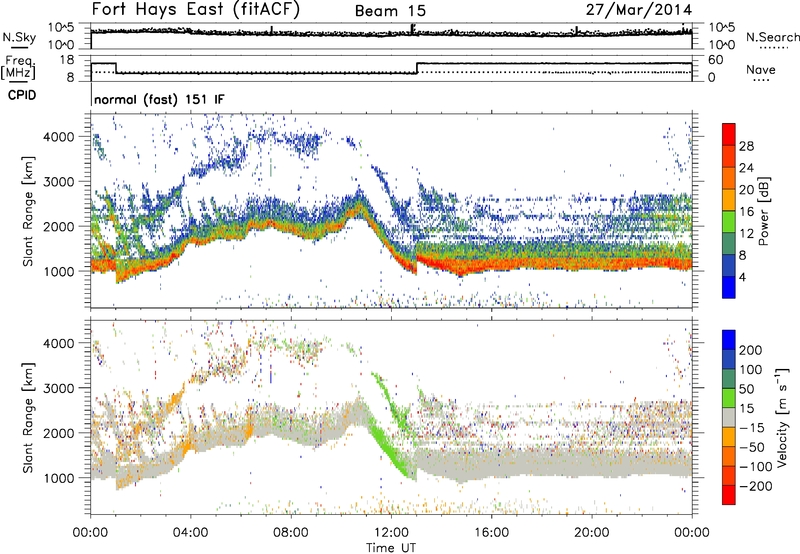Click the '20:00' time axis label
This screenshot has width=800, height=554.
(592, 533)
